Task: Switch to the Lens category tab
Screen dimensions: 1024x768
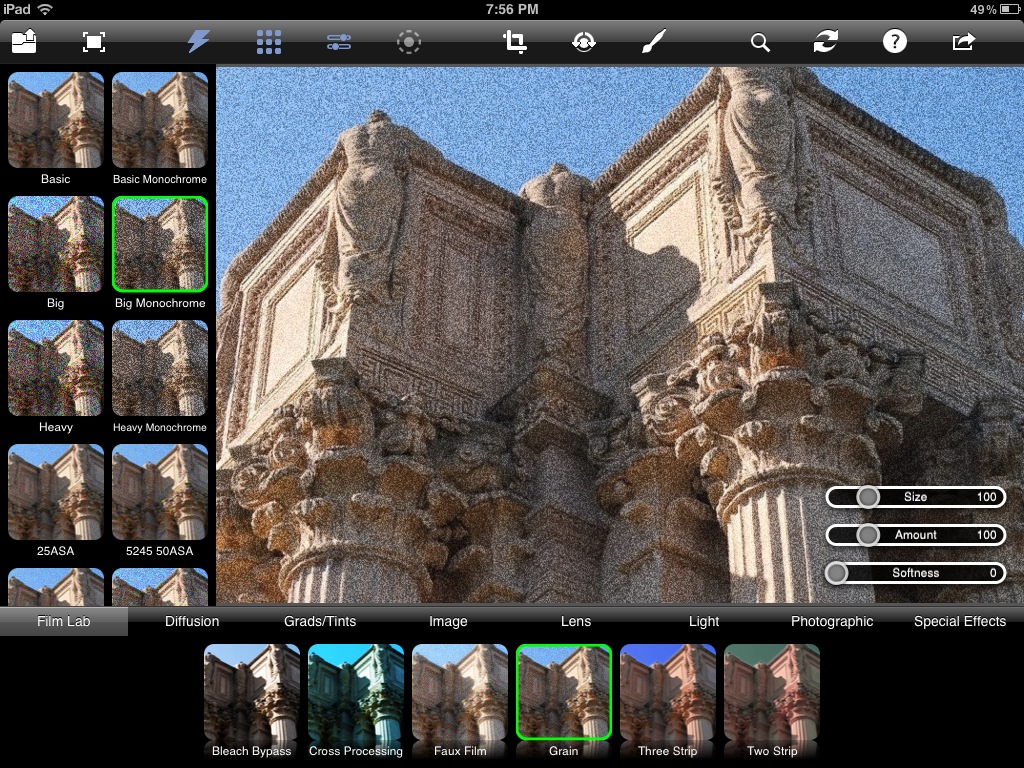Action: [576, 621]
